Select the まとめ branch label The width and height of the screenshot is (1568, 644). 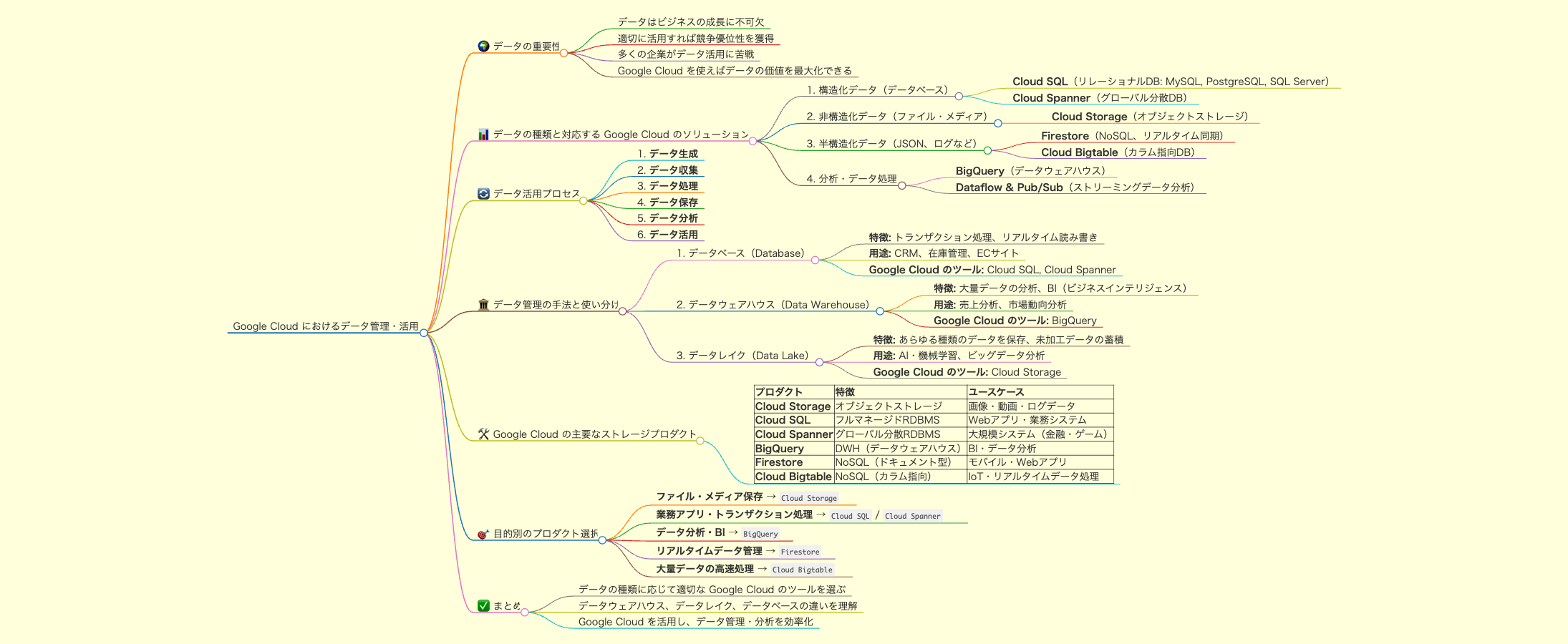[x=507, y=606]
